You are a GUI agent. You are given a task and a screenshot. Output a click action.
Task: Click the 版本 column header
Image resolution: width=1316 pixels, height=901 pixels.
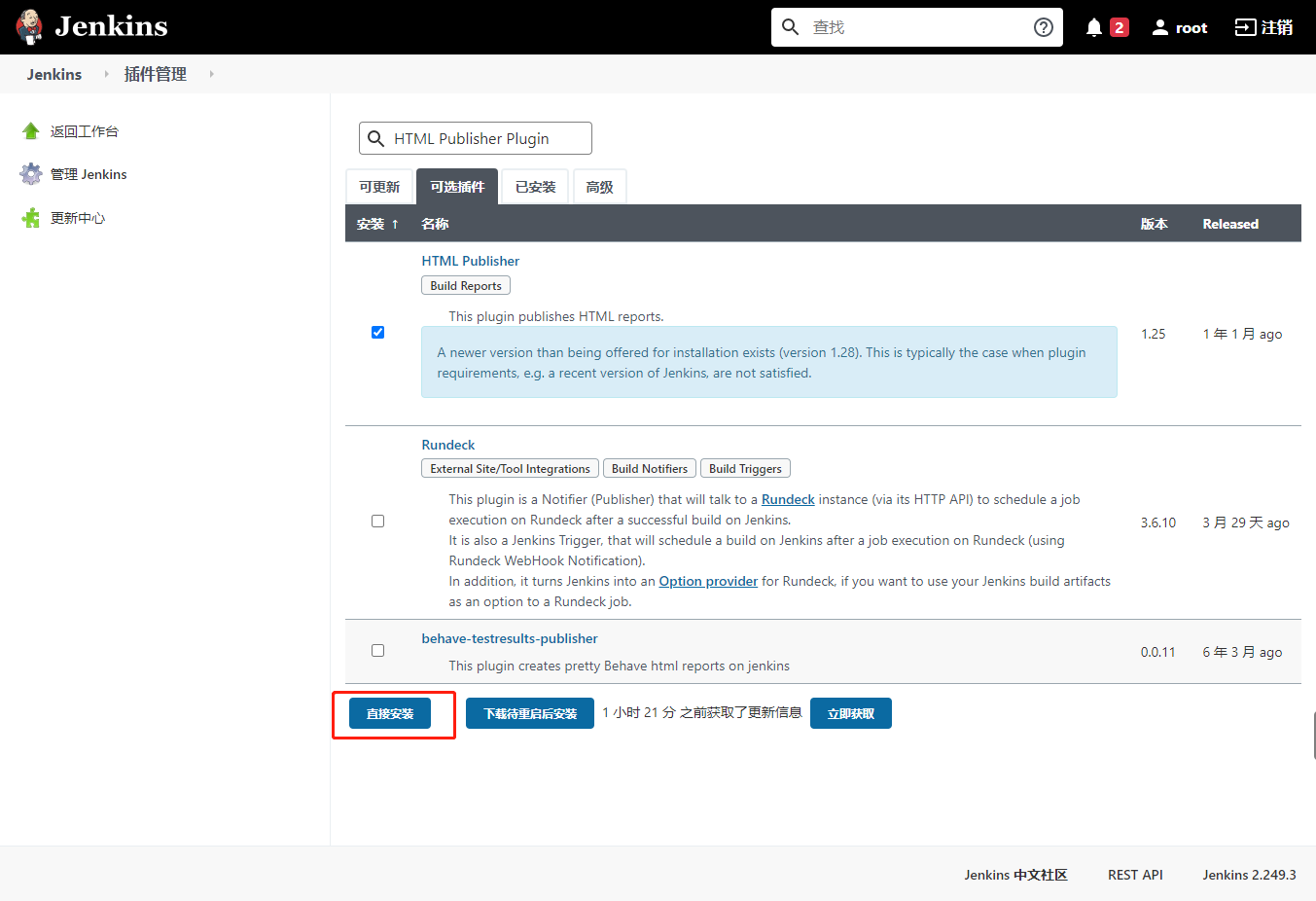coord(1155,224)
